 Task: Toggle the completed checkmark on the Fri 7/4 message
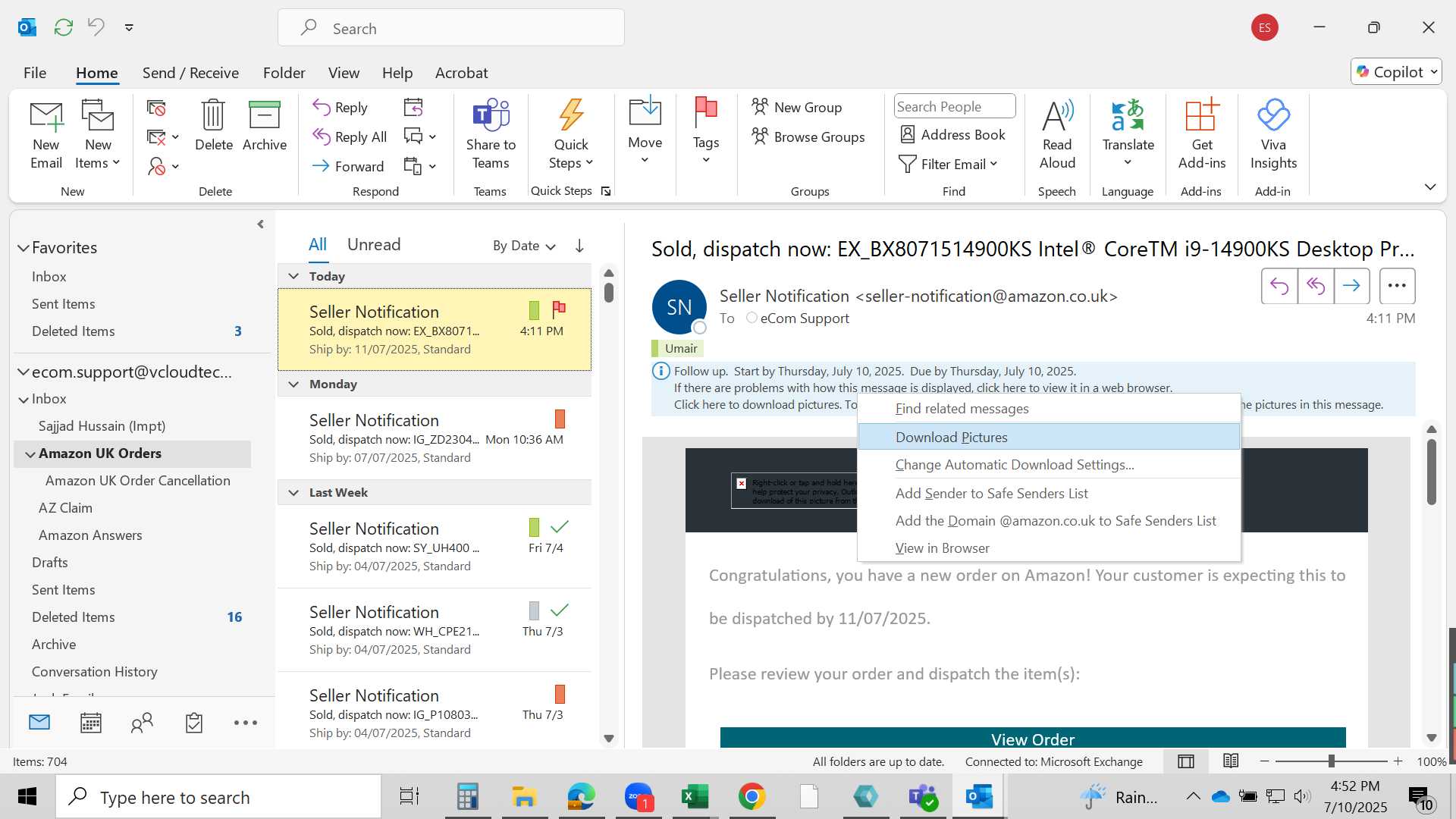coord(559,526)
